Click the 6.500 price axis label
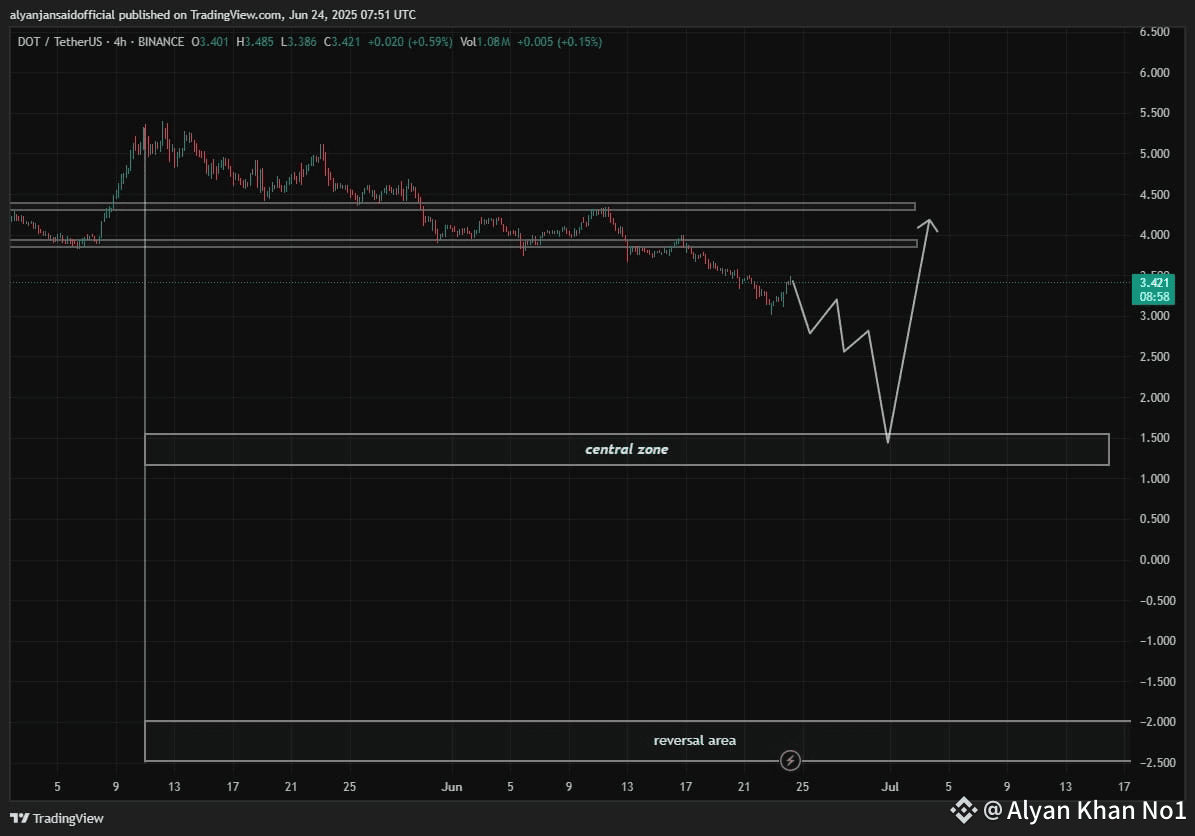 pyautogui.click(x=1155, y=32)
